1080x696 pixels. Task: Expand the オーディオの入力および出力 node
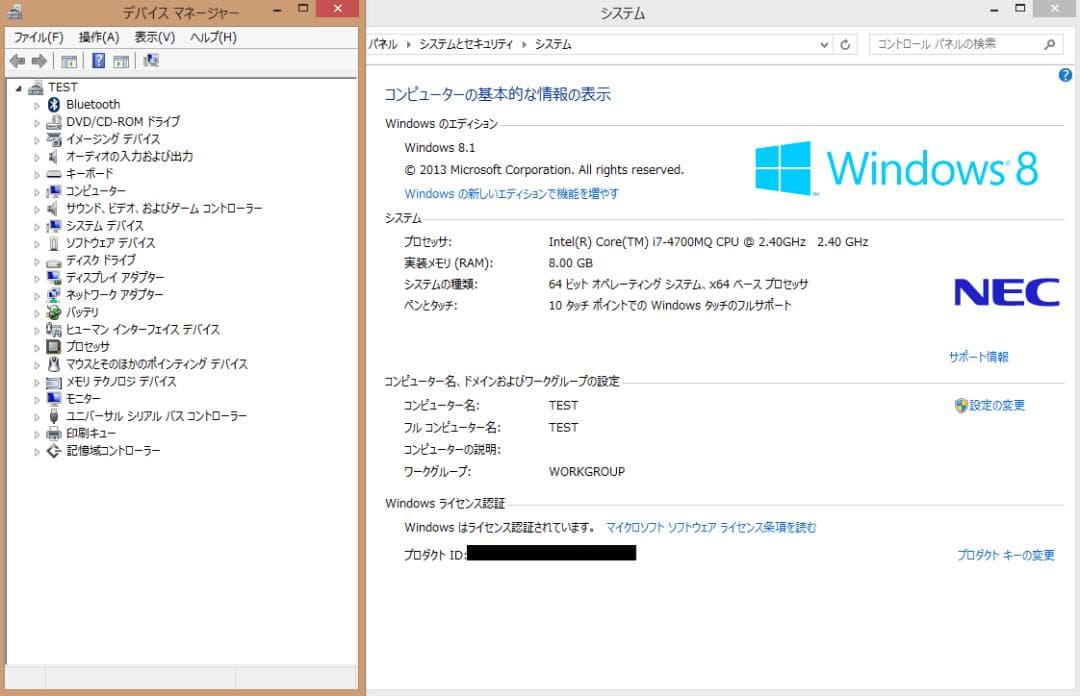point(37,157)
